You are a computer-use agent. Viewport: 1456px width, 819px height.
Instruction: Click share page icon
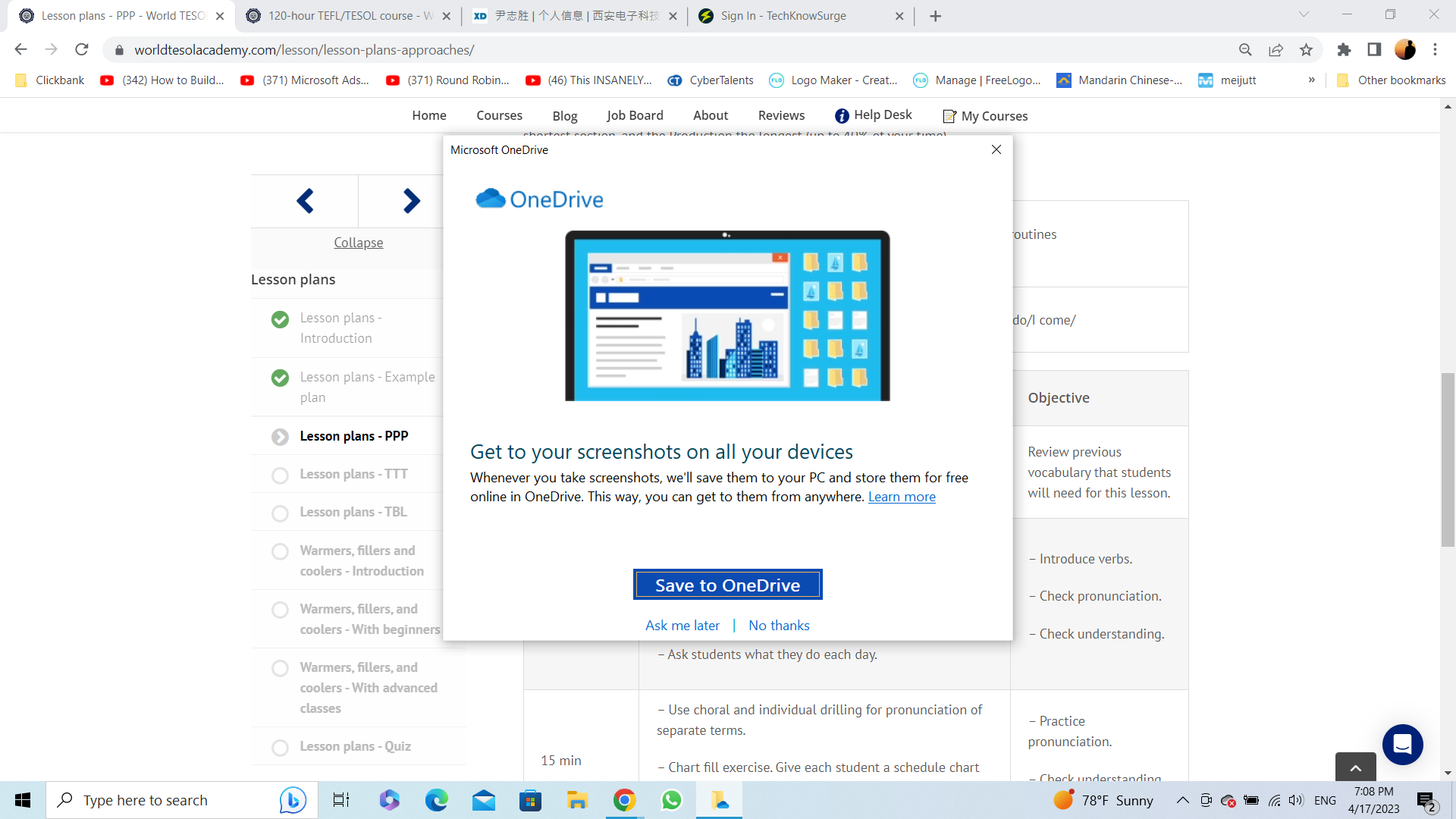[1276, 49]
